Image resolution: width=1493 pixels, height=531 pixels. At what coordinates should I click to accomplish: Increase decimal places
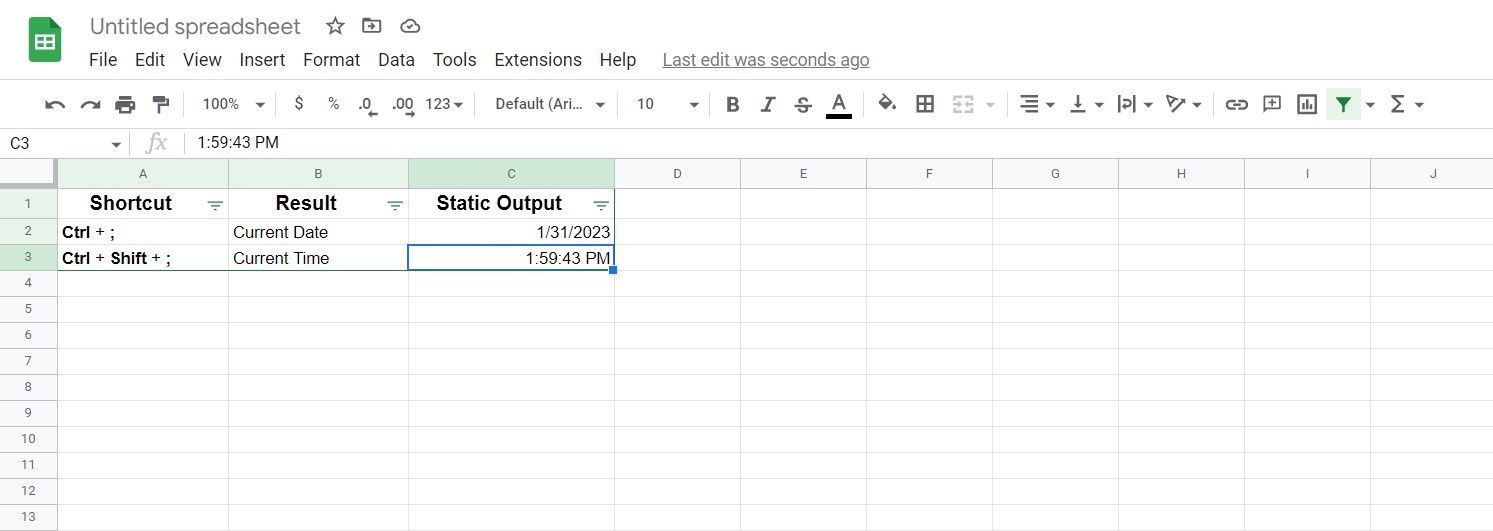[x=403, y=104]
